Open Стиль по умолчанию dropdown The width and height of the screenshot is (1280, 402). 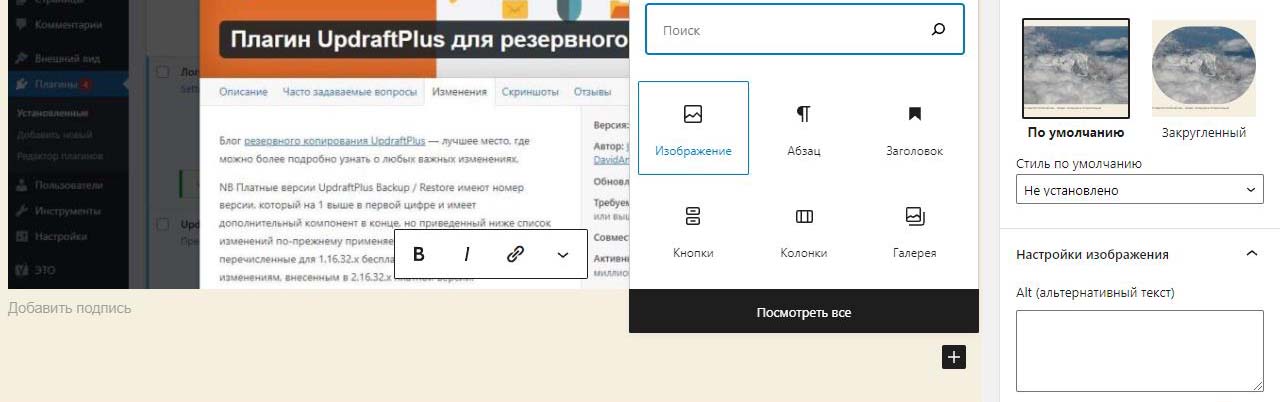(1140, 190)
